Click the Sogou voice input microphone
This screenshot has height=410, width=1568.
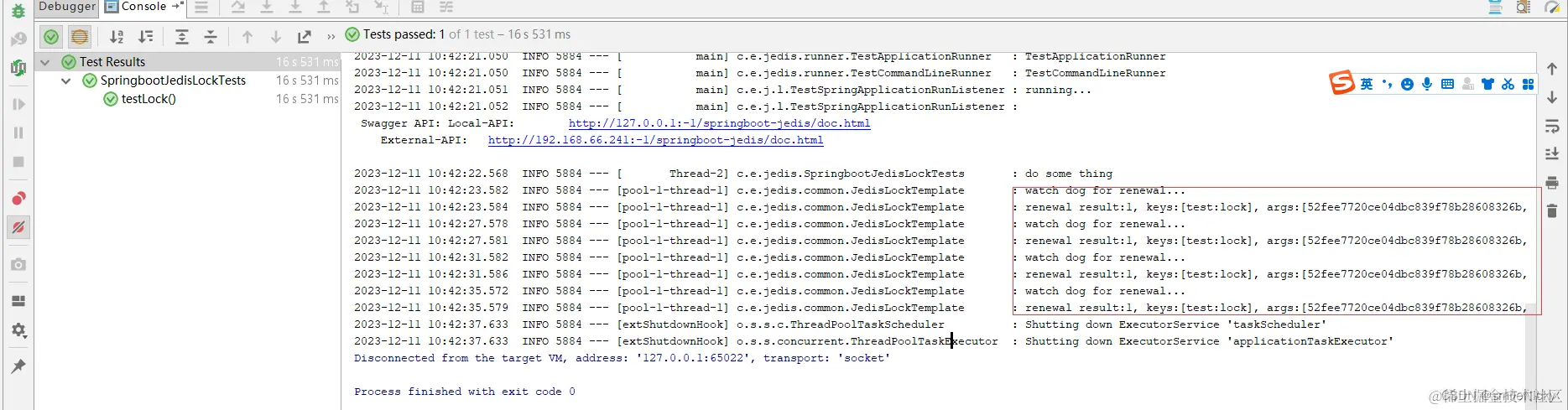pos(1427,84)
